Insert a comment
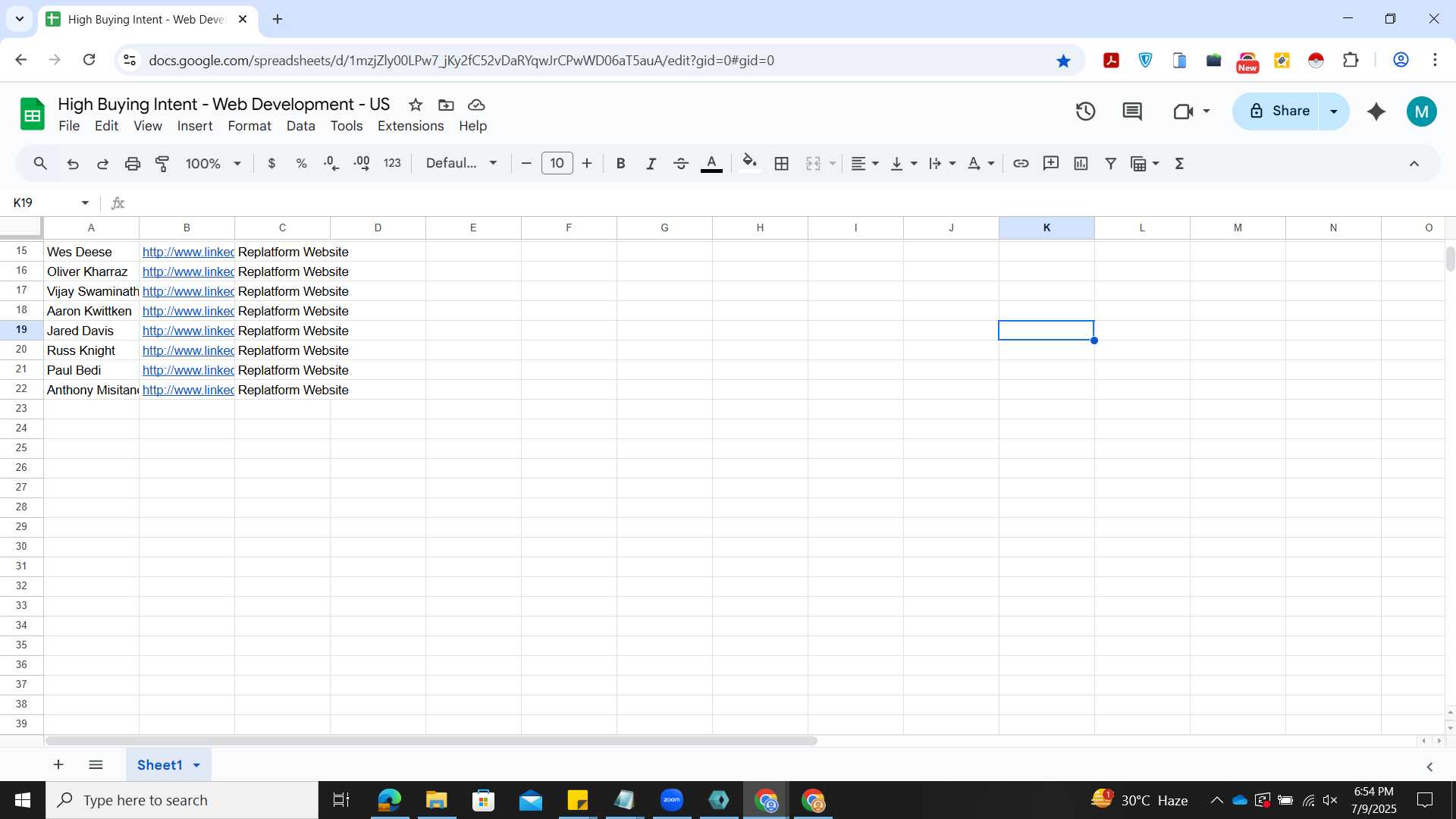1456x819 pixels. (x=1051, y=163)
